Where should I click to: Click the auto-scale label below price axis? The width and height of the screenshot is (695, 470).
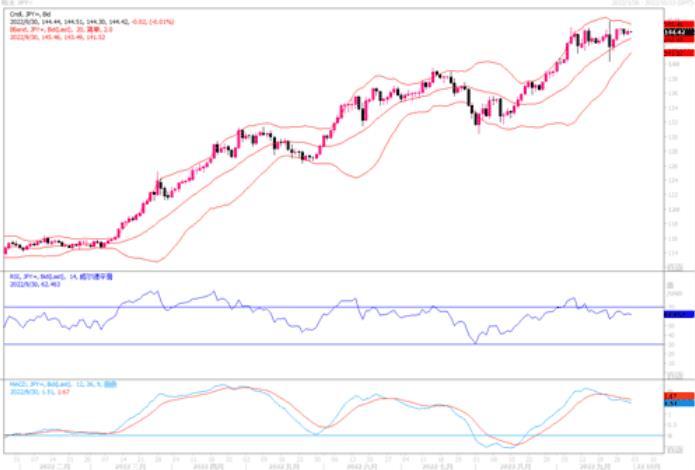675,267
